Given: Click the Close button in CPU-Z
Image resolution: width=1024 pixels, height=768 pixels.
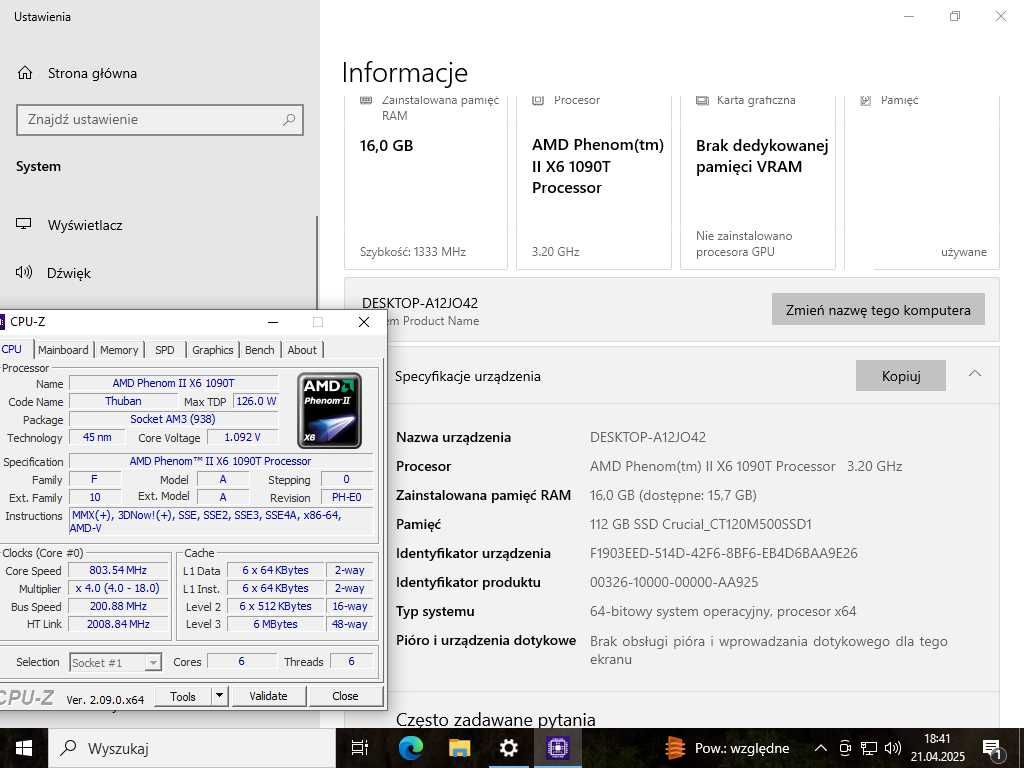Looking at the screenshot, I should pos(345,696).
